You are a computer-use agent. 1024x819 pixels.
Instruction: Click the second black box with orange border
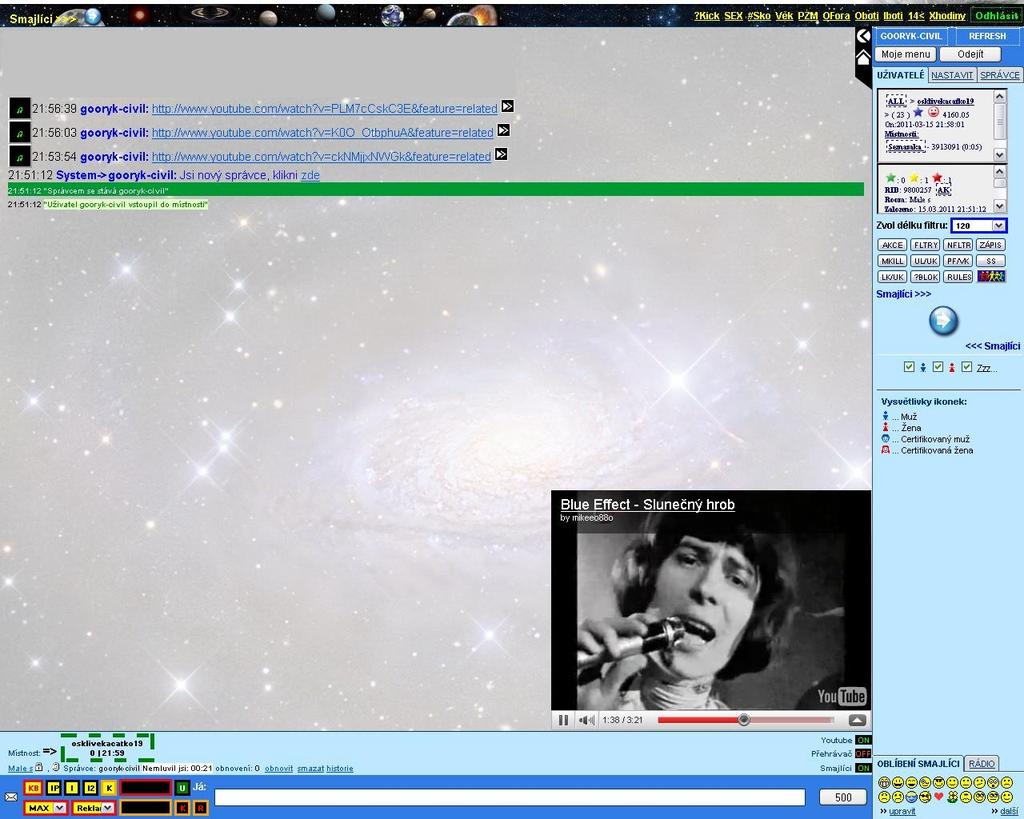145,808
